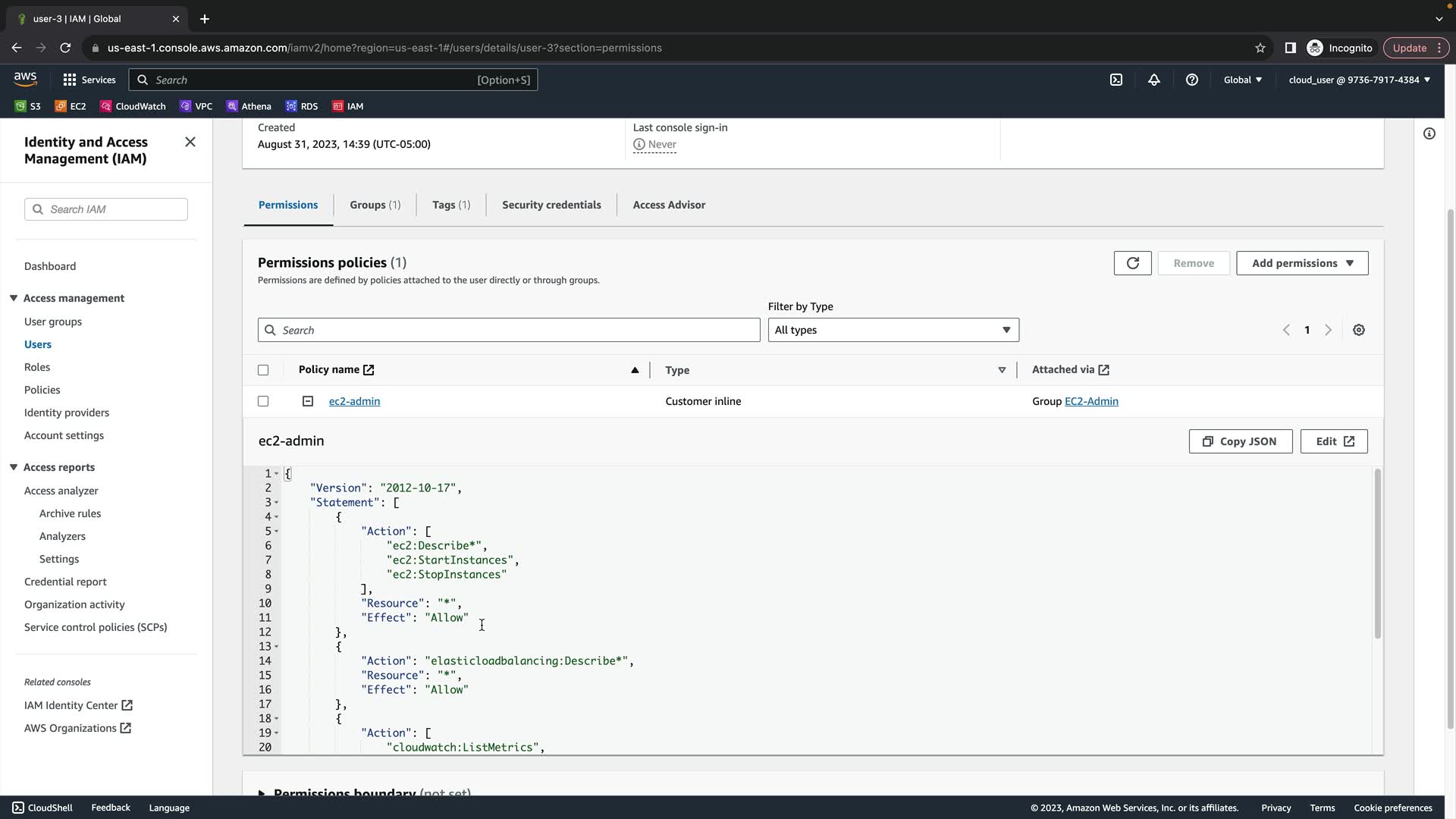Click the JSON policy viewer scrollbar
1456x819 pixels.
1377,554
